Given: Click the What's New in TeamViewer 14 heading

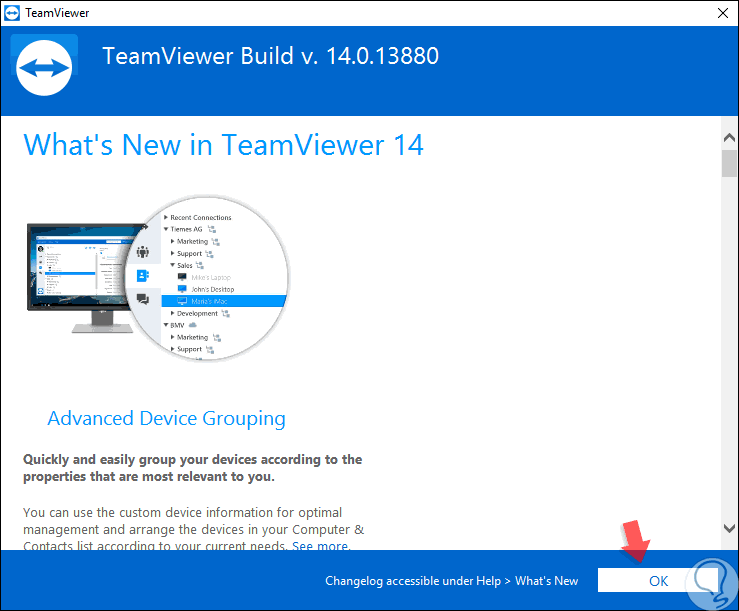Looking at the screenshot, I should [x=223, y=145].
